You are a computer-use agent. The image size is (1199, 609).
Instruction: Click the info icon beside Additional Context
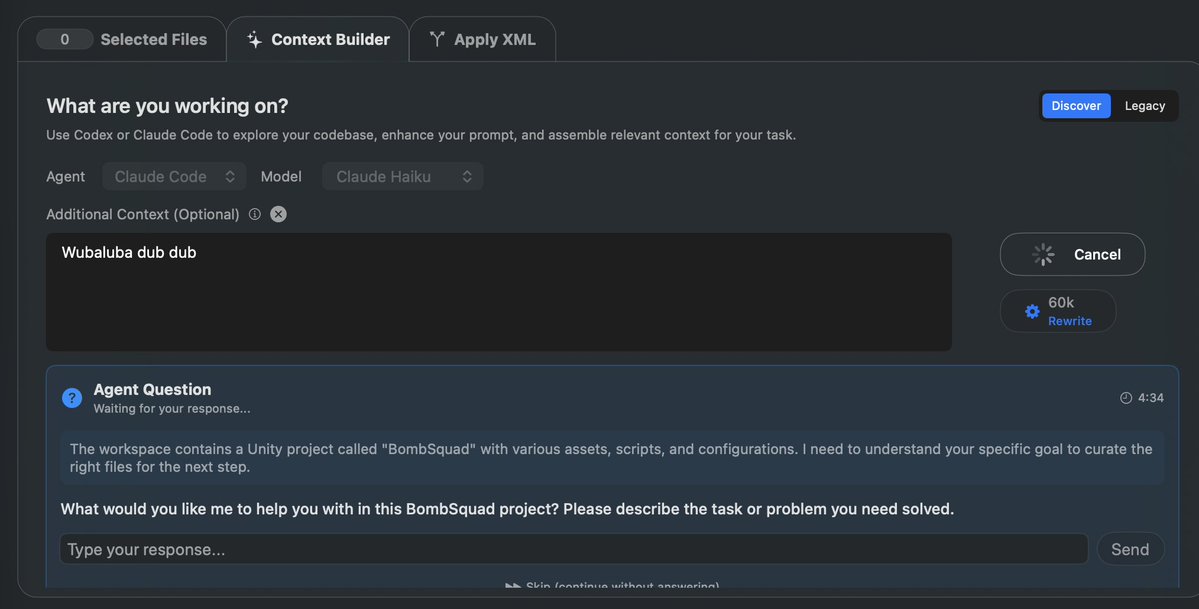coord(255,214)
